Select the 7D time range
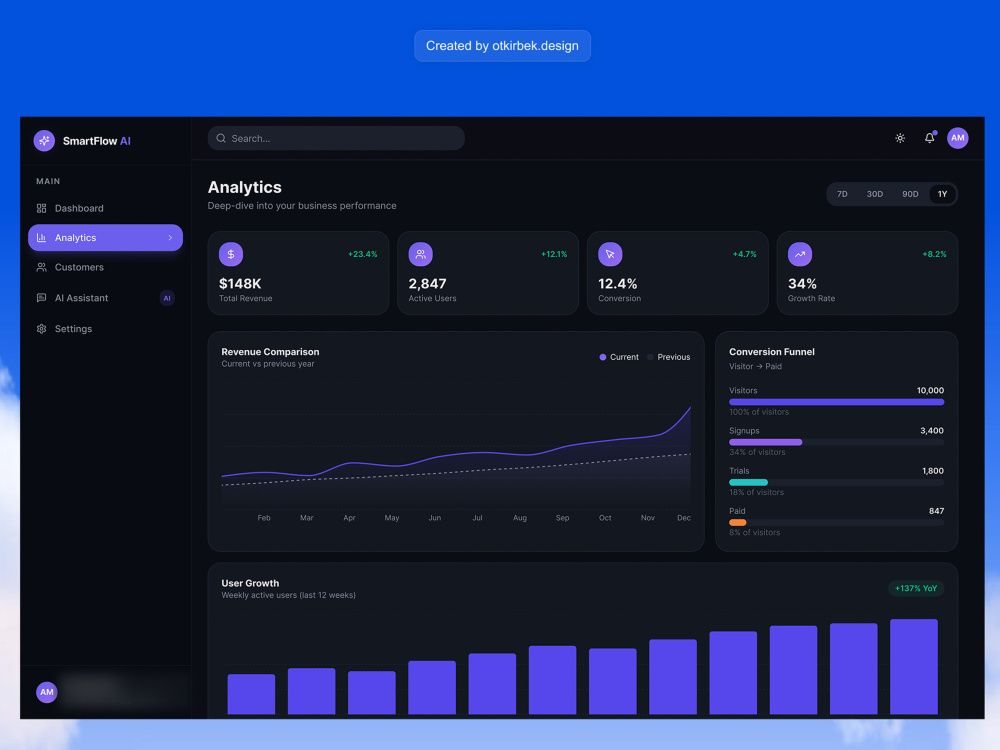1000x750 pixels. pos(842,194)
